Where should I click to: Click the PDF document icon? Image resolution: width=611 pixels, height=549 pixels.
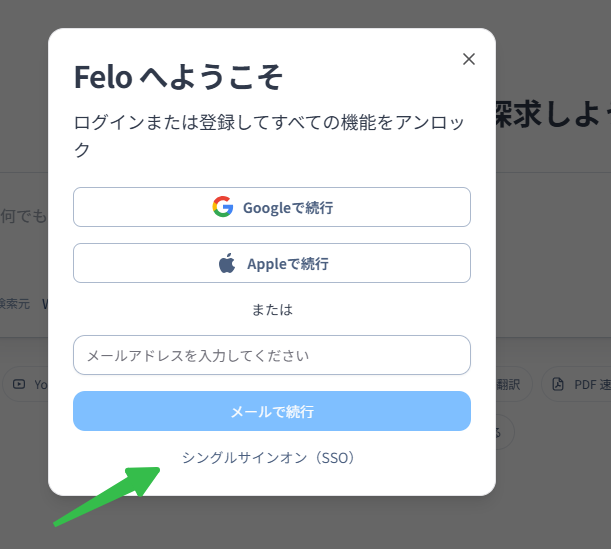tap(558, 384)
